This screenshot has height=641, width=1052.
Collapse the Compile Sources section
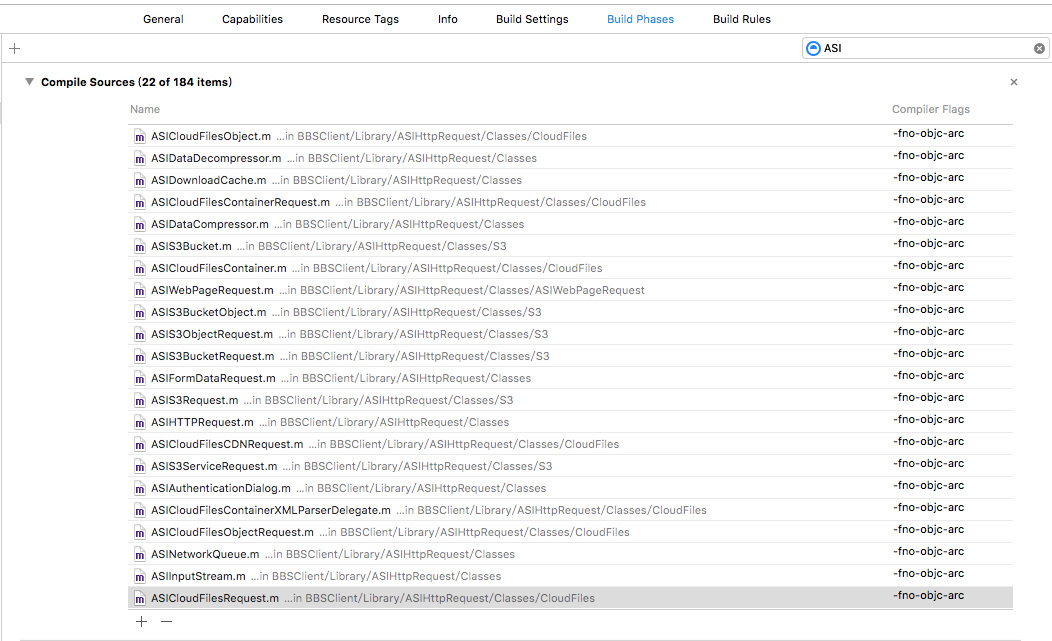point(30,82)
